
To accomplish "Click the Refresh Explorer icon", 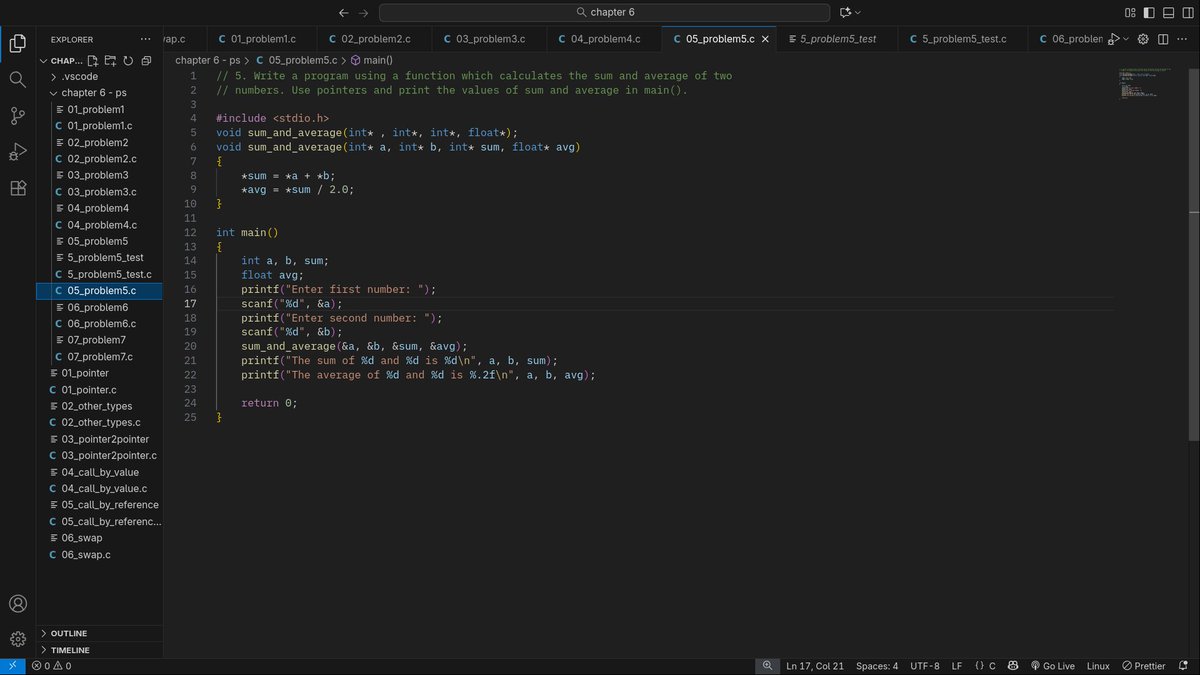I will (128, 60).
